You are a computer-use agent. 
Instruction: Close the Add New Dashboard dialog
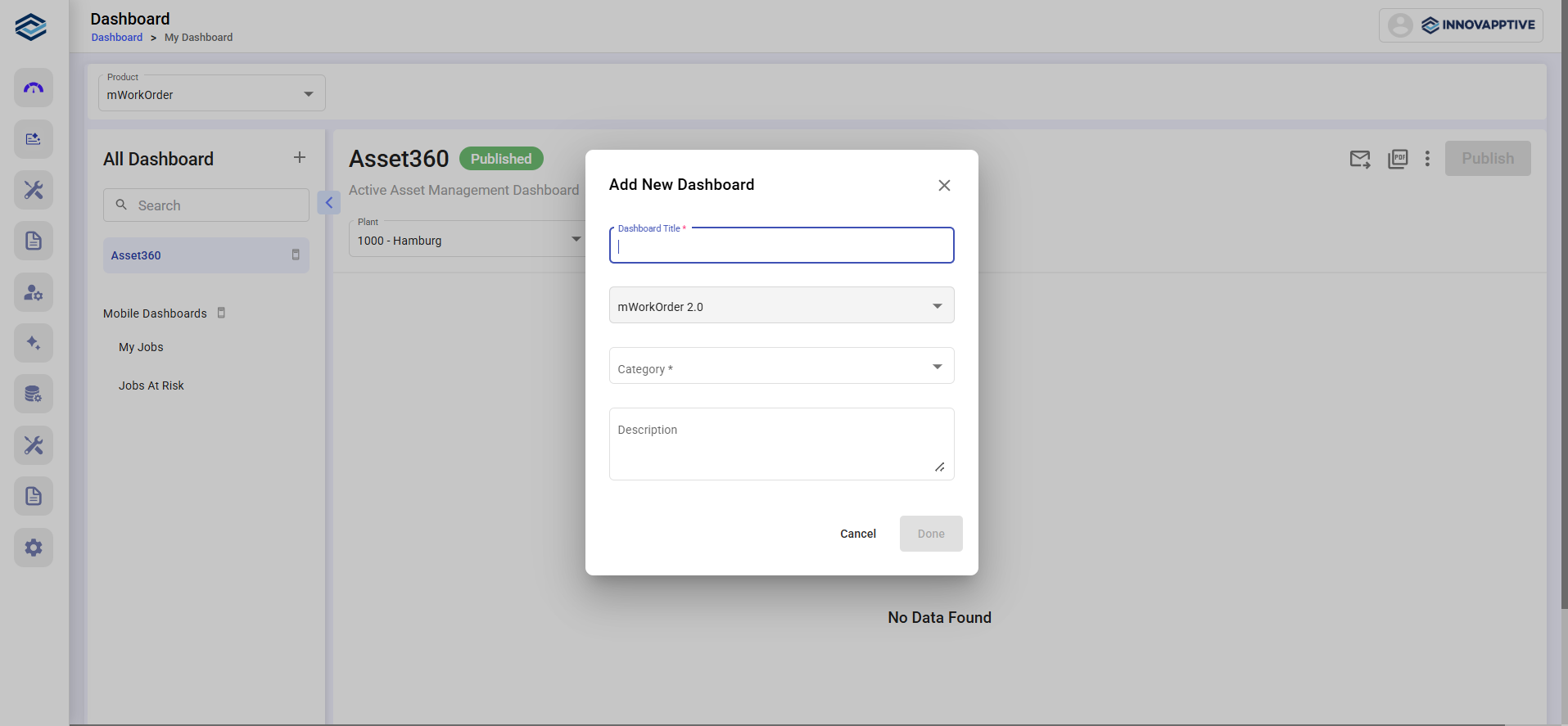pos(944,186)
